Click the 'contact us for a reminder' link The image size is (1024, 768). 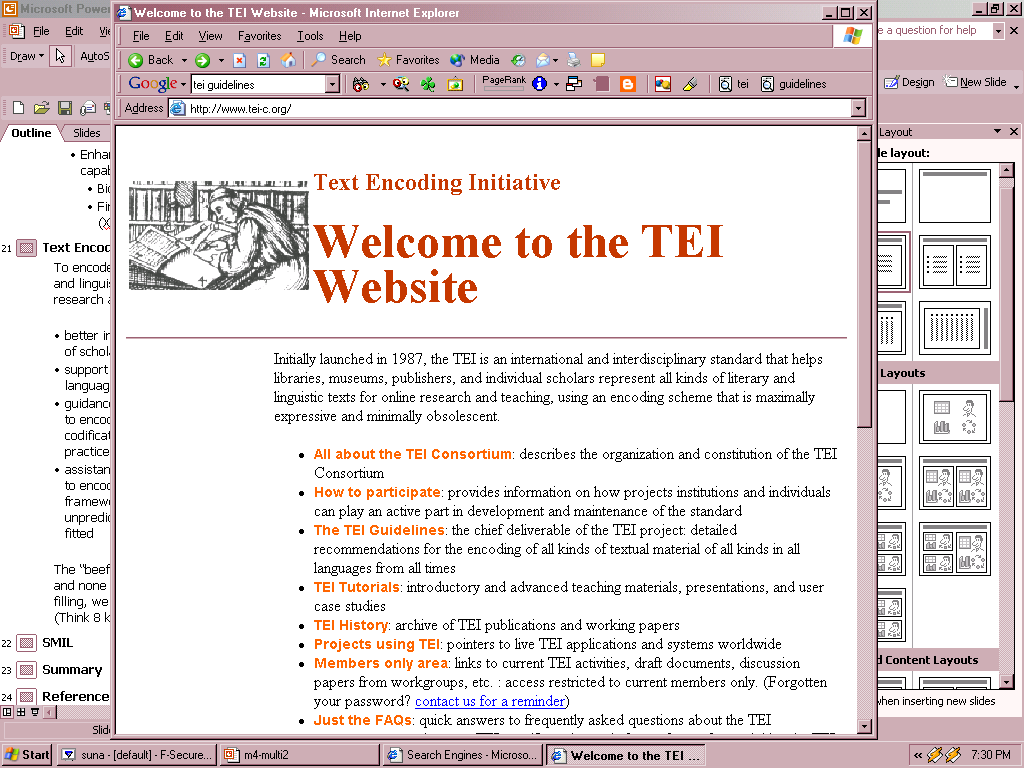tap(490, 701)
